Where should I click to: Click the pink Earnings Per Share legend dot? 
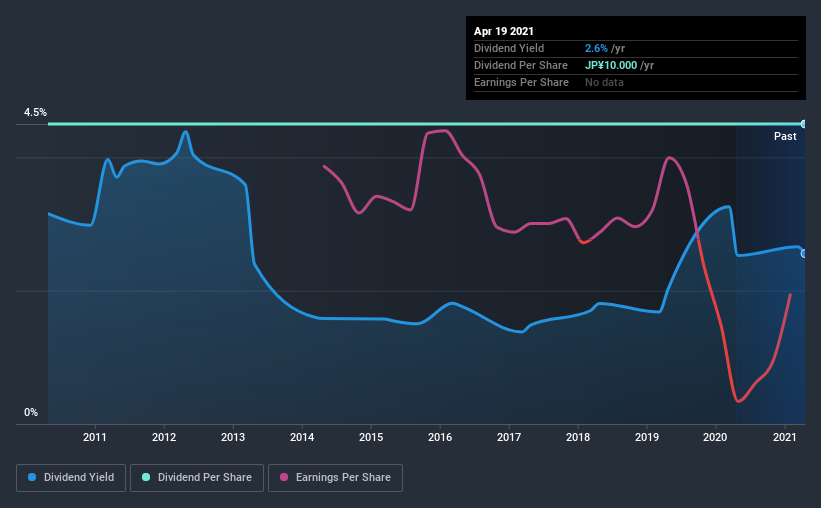coord(284,477)
